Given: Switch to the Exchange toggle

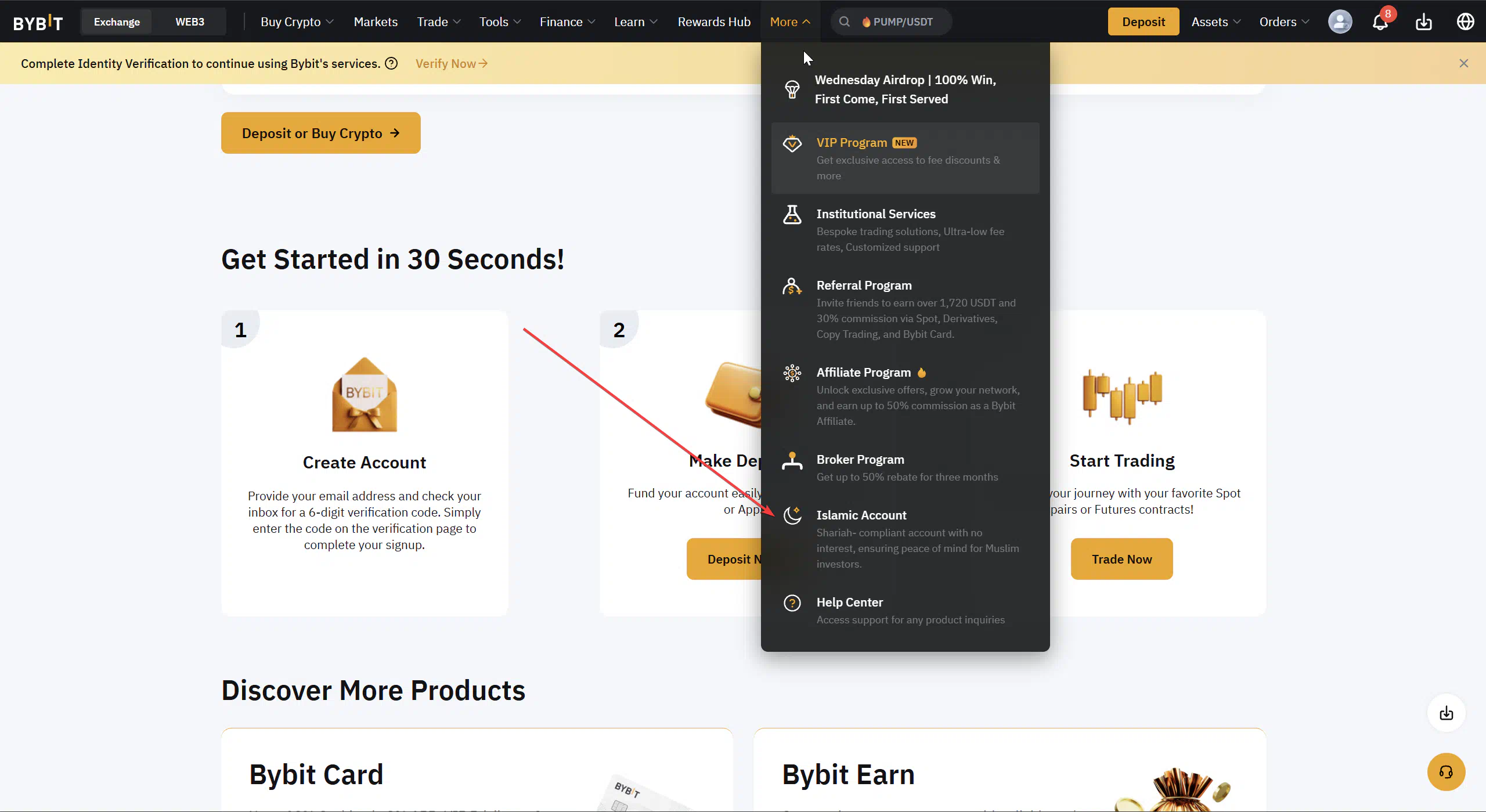Looking at the screenshot, I should [117, 22].
